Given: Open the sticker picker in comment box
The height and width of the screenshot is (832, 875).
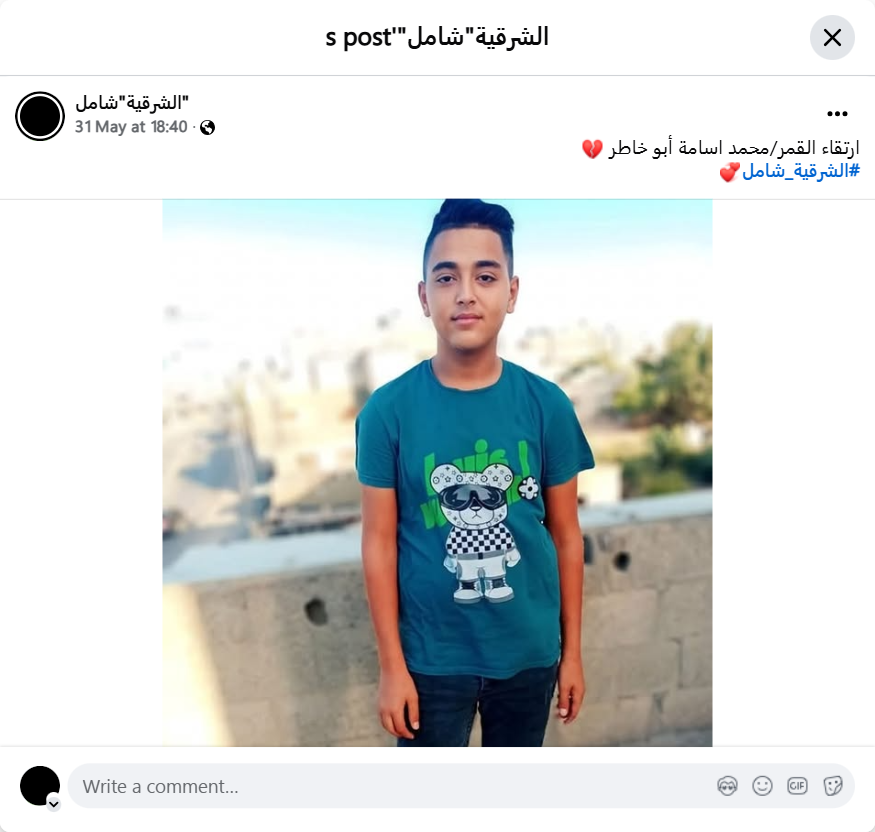Looking at the screenshot, I should point(832,786).
